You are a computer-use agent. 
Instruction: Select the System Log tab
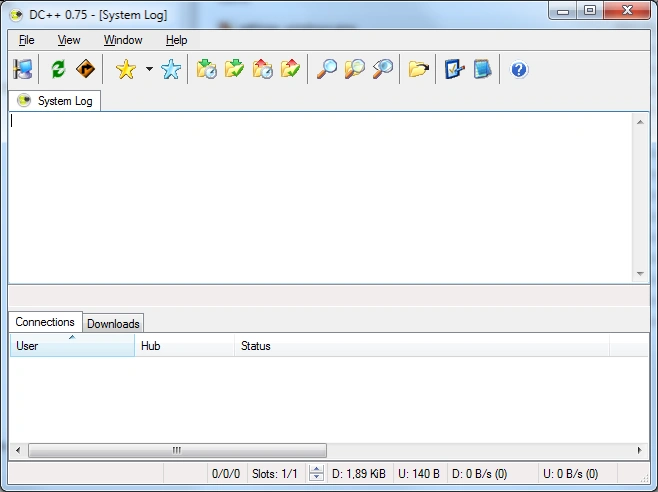pos(55,101)
